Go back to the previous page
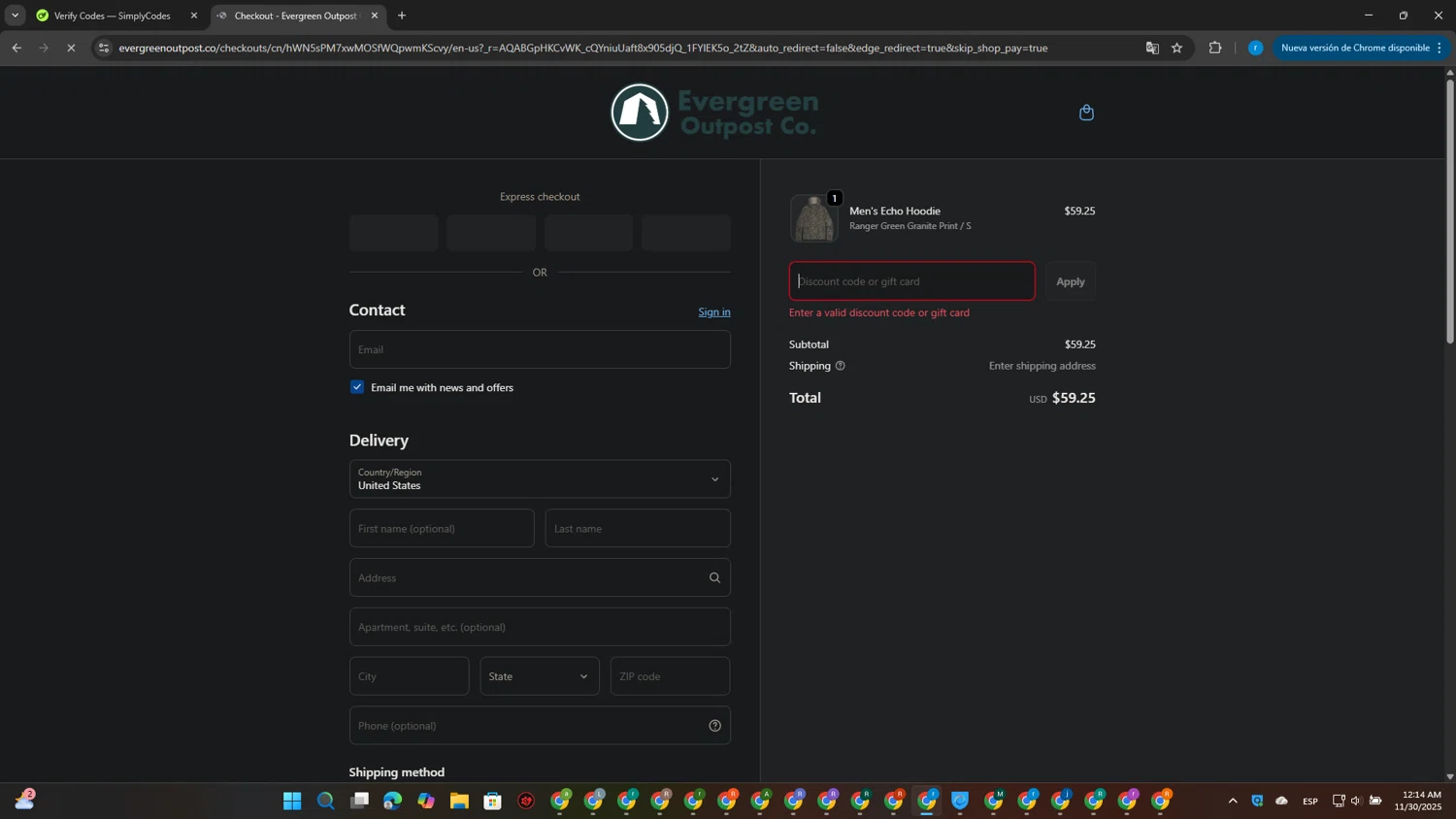This screenshot has width=1456, height=819. (17, 48)
